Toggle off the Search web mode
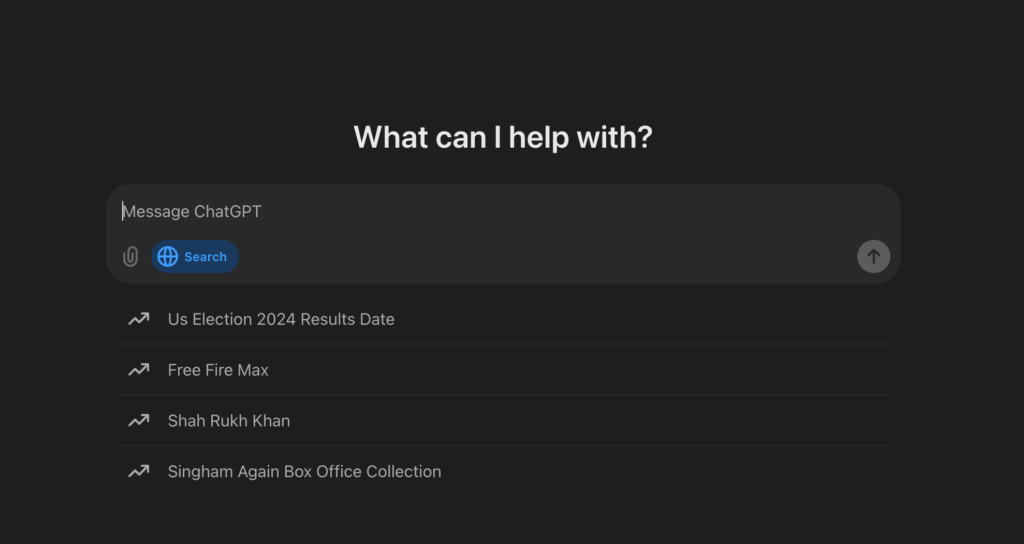The image size is (1024, 544). click(x=195, y=257)
